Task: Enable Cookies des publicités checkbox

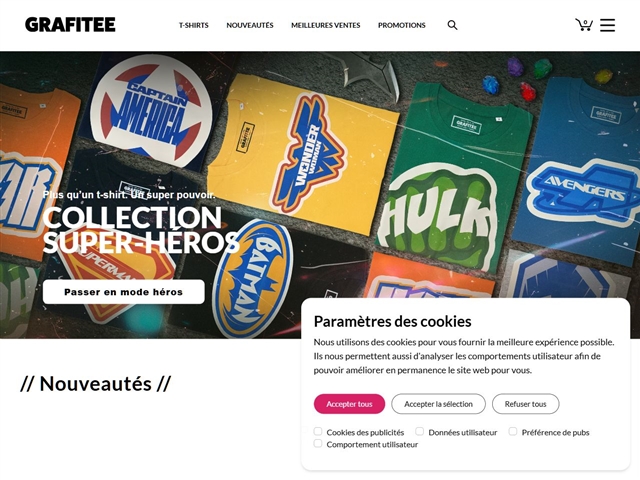Action: [318, 431]
